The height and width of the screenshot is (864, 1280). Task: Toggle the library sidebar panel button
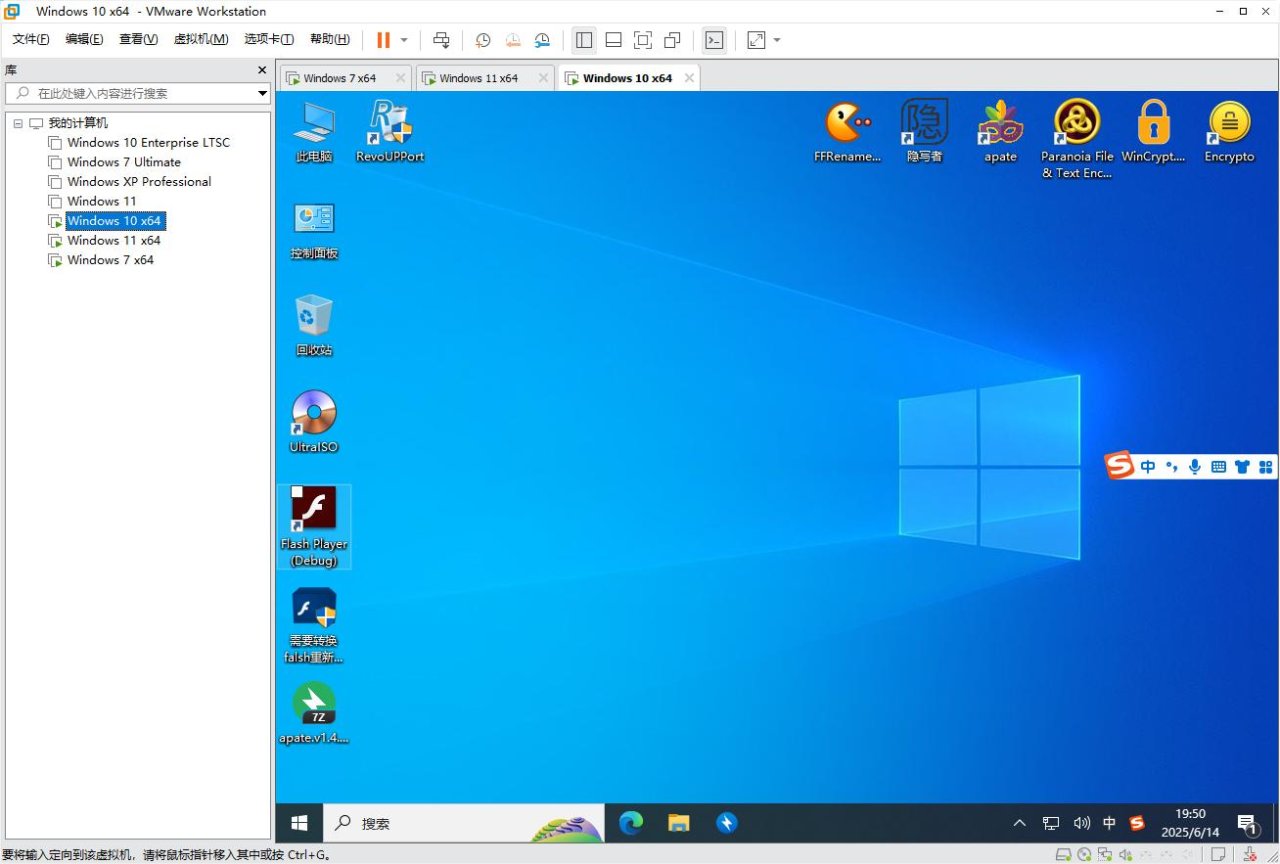[x=584, y=40]
